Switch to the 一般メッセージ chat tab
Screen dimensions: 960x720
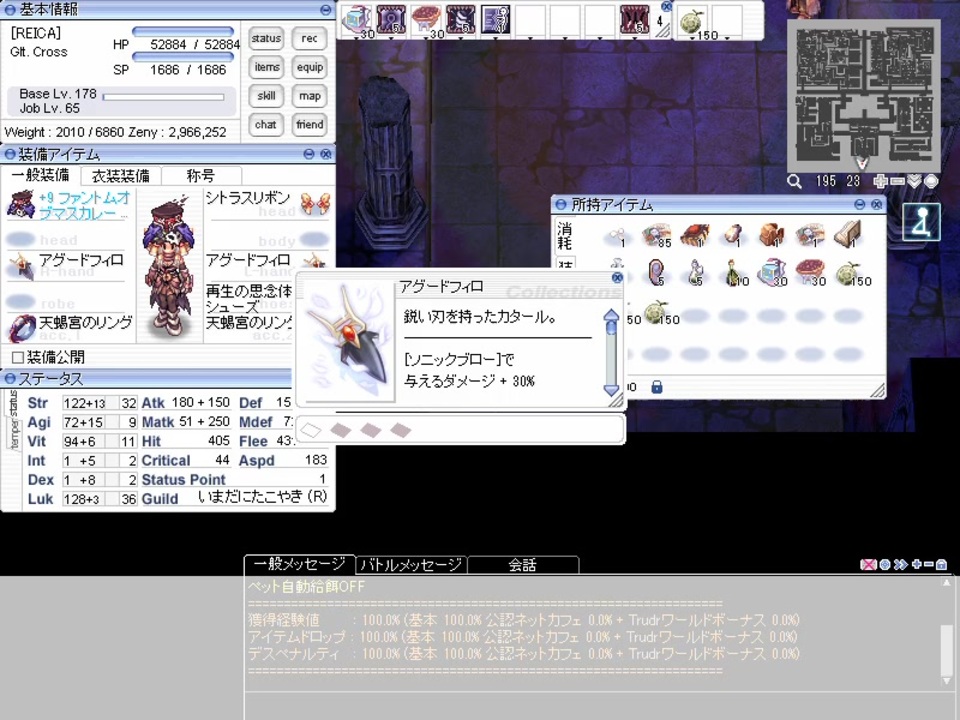[x=299, y=564]
